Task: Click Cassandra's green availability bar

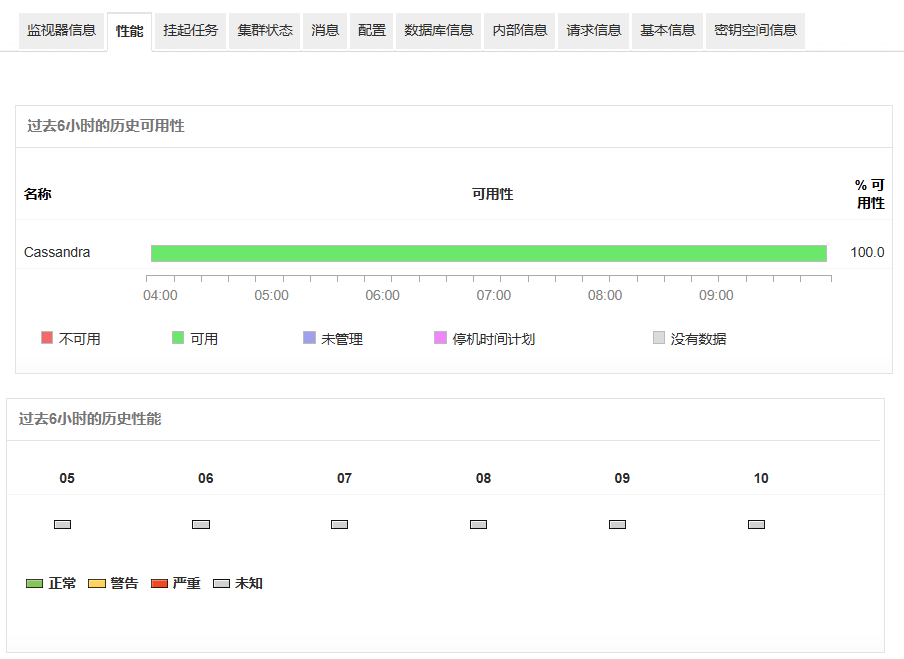Action: (x=488, y=252)
